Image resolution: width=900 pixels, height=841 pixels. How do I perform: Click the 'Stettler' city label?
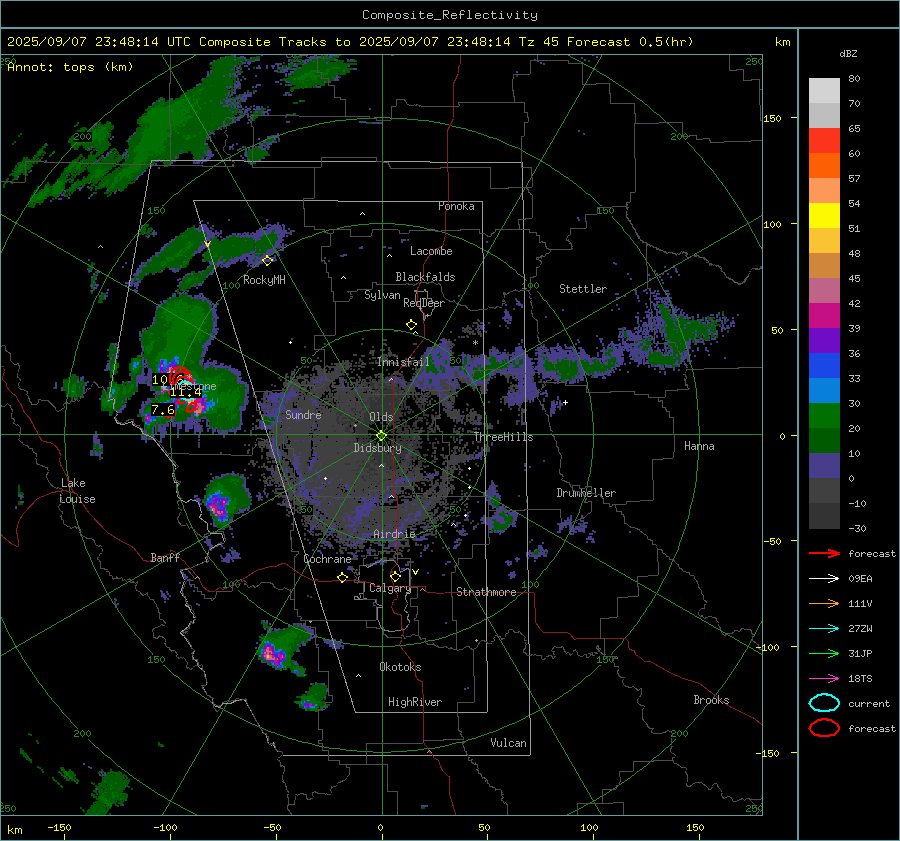coord(583,289)
